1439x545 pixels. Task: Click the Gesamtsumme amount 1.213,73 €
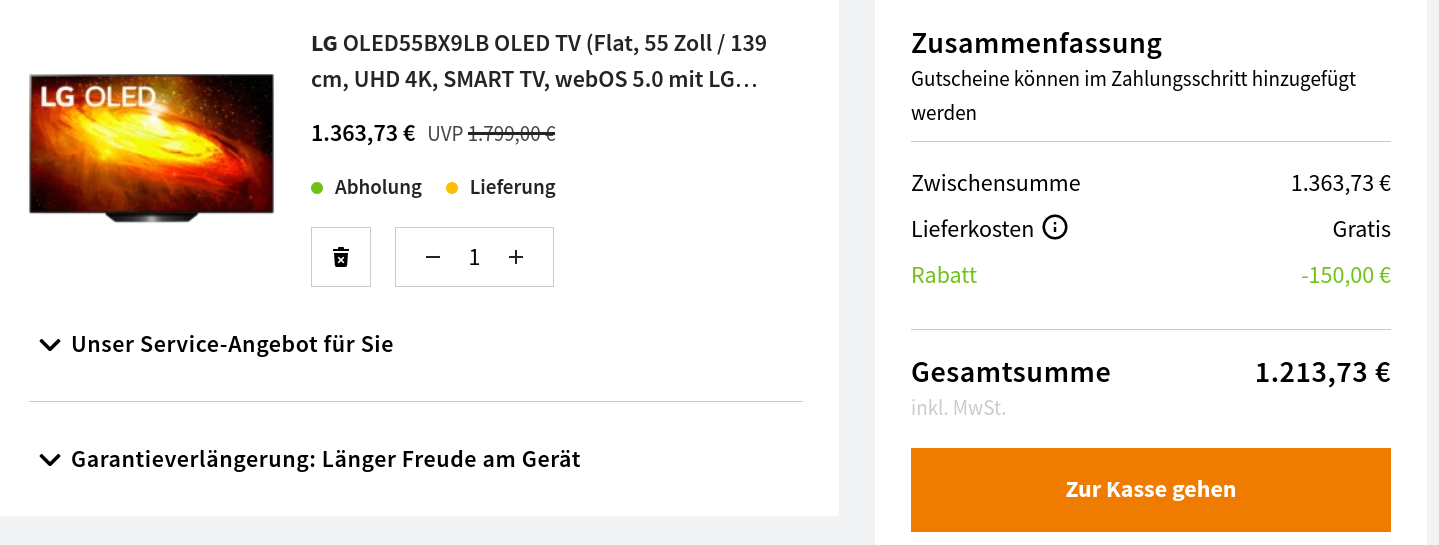point(1322,372)
